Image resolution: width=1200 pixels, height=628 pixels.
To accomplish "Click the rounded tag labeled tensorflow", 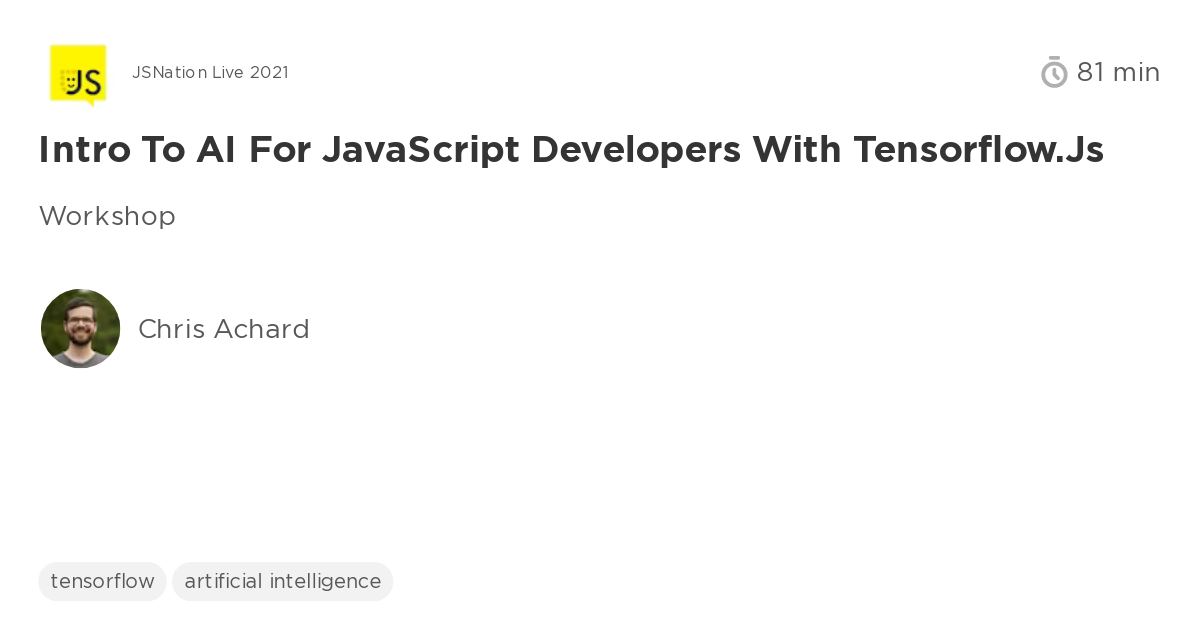I will (x=102, y=581).
